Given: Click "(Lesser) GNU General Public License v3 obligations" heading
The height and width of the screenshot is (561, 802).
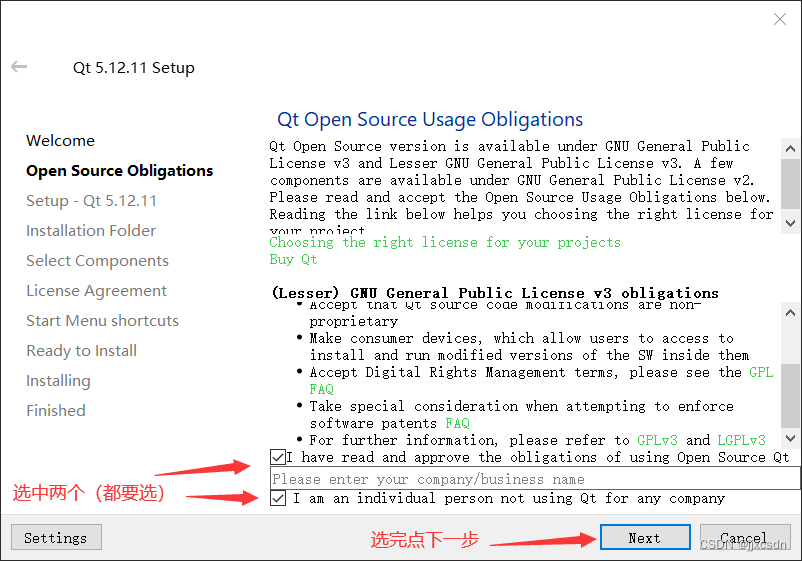Looking at the screenshot, I should click(495, 293).
